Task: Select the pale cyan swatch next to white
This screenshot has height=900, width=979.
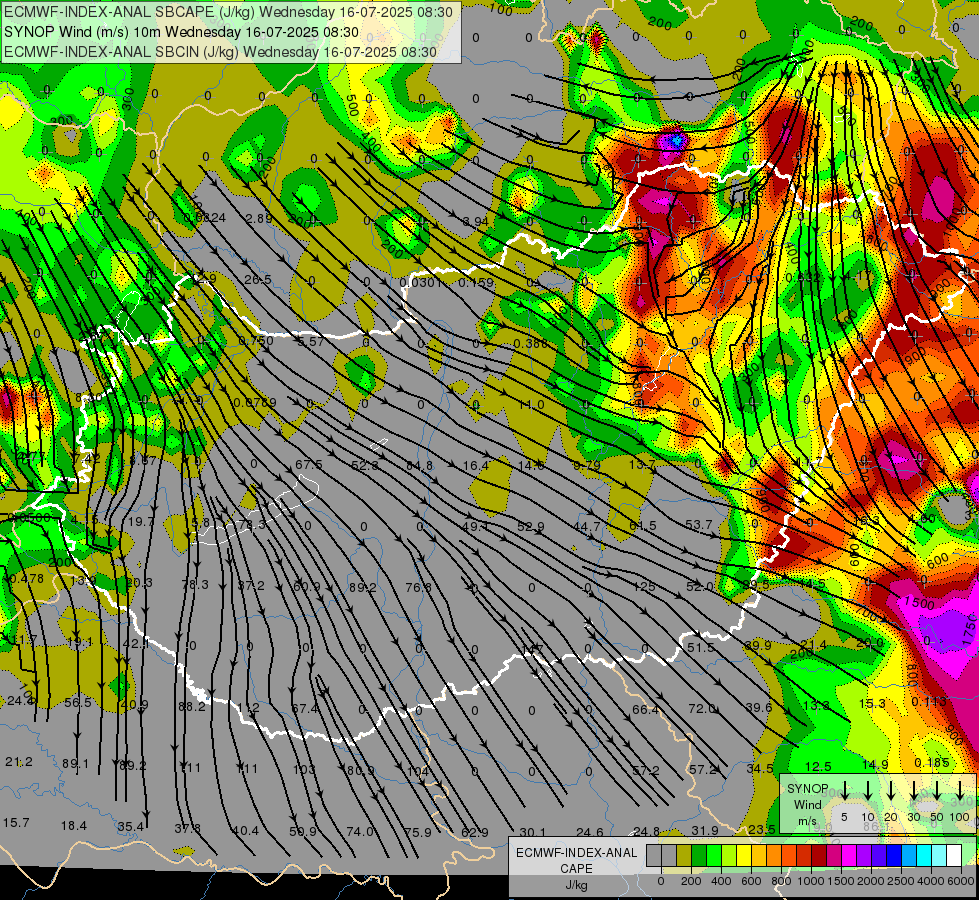Action: [x=939, y=855]
